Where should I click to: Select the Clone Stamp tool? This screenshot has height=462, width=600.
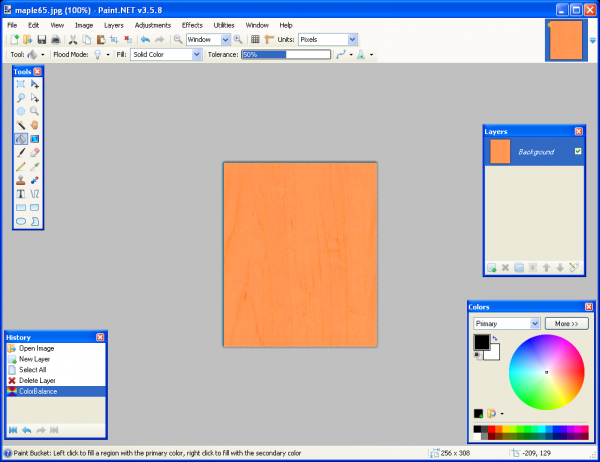pos(21,180)
